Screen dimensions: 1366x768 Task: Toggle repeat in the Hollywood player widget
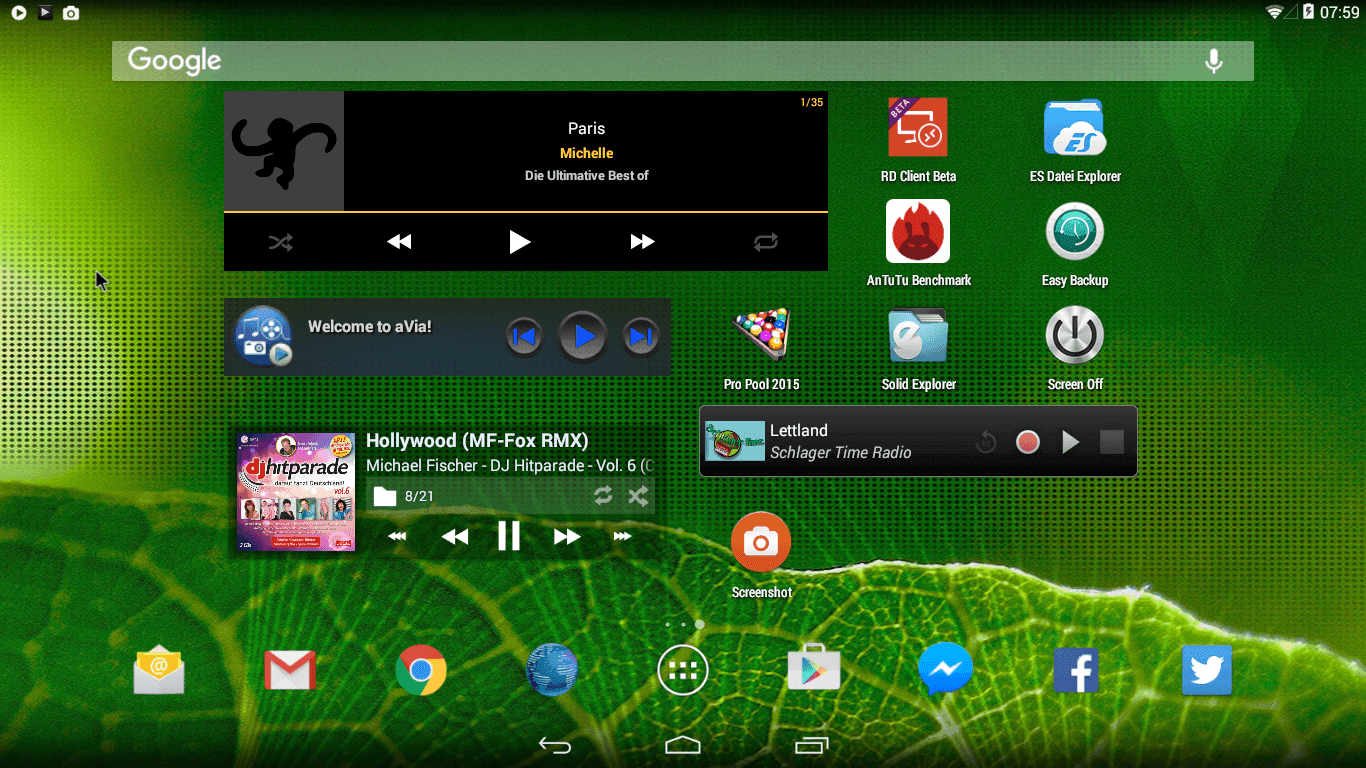point(603,496)
